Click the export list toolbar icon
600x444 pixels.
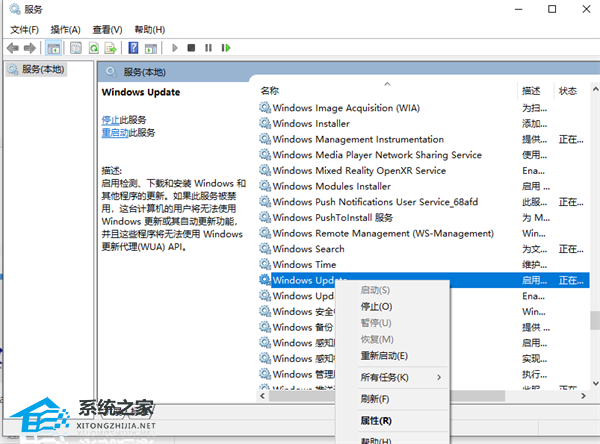point(111,47)
